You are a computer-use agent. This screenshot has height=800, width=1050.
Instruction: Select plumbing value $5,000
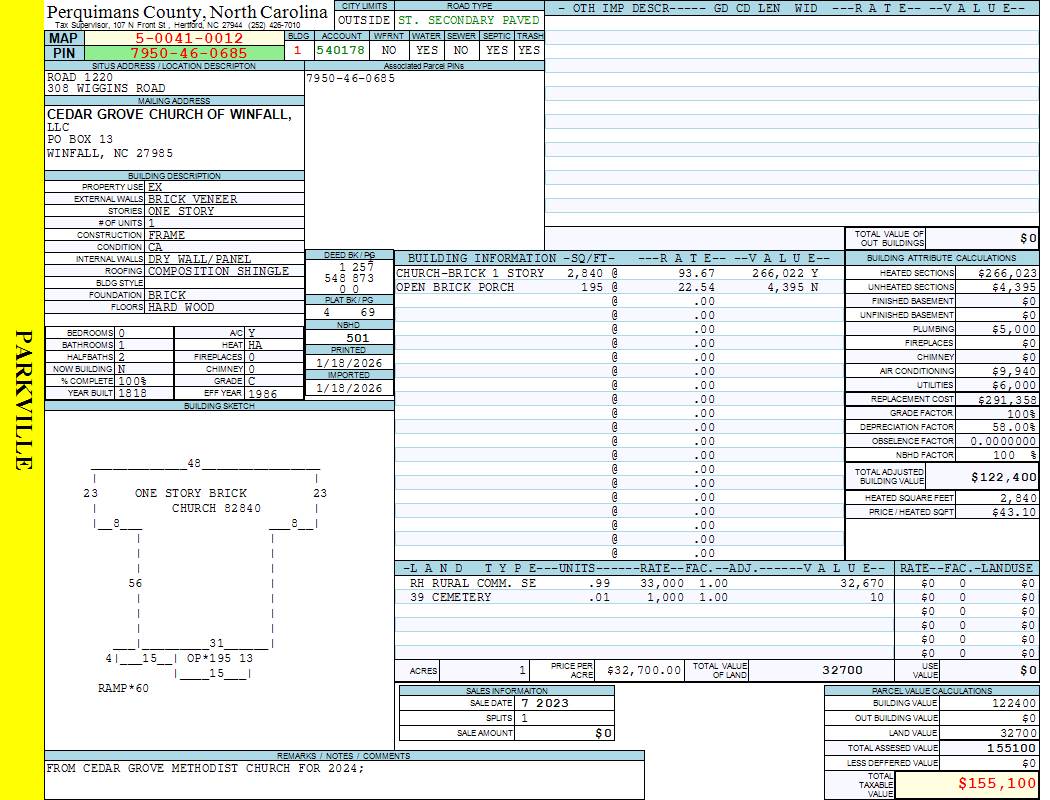(x=1015, y=329)
